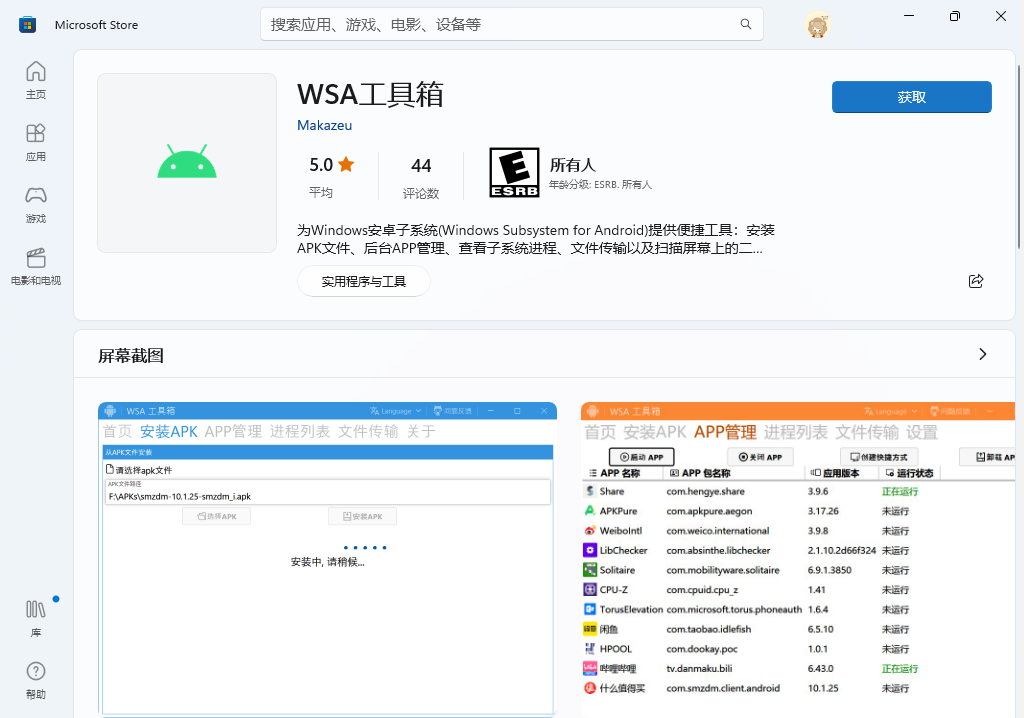Click the 获取 button to install WSA工具箱
1024x718 pixels.
pos(910,97)
